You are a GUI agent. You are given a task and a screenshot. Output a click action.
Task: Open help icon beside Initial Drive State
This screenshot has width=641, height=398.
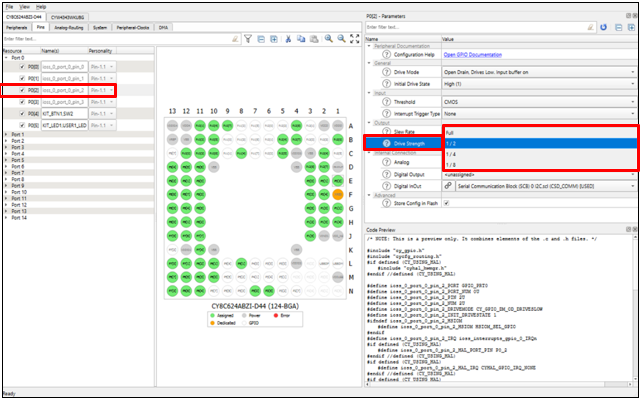pos(386,84)
